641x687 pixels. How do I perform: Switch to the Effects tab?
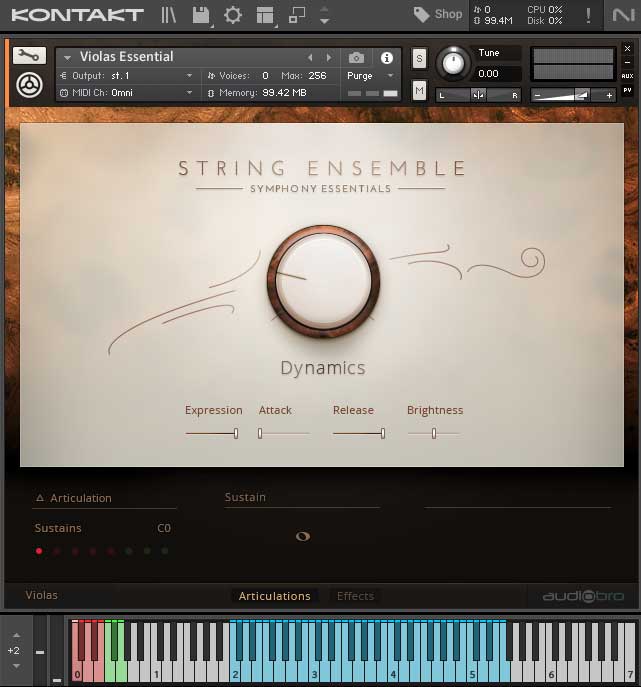coord(355,596)
